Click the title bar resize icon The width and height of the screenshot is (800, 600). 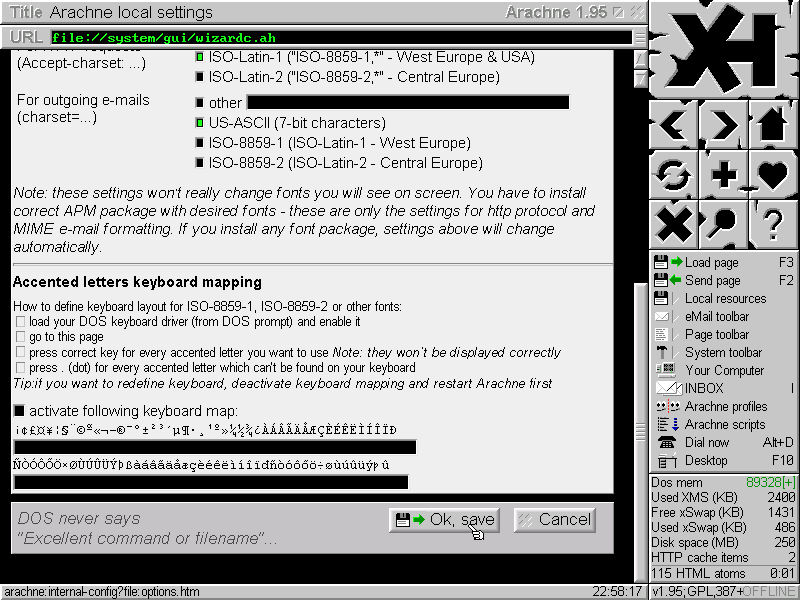[x=618, y=12]
